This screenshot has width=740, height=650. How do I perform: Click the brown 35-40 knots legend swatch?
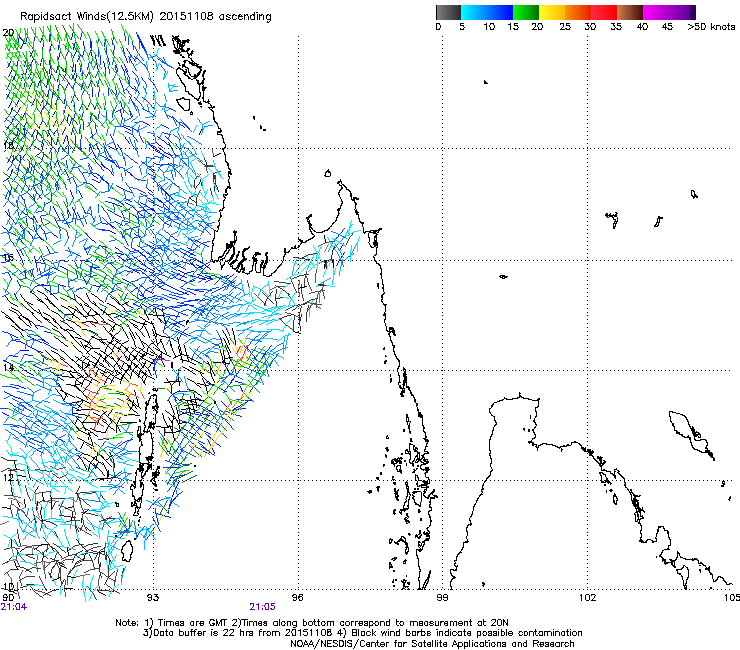click(x=630, y=12)
